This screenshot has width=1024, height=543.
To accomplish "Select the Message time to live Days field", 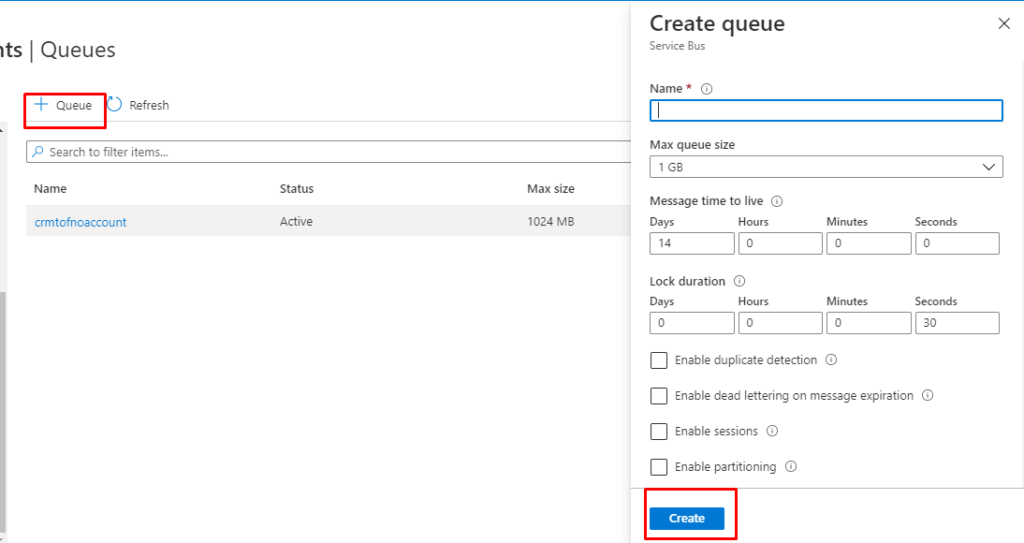I will tap(692, 243).
